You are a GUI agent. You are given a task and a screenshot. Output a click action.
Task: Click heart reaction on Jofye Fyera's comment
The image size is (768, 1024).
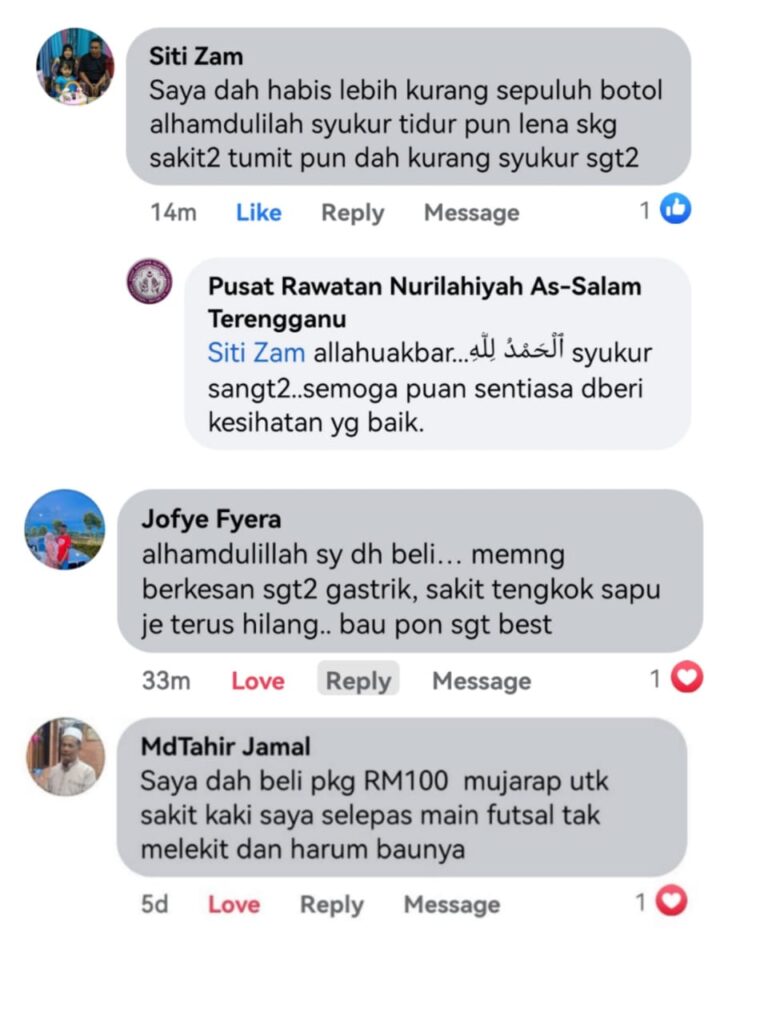[687, 677]
